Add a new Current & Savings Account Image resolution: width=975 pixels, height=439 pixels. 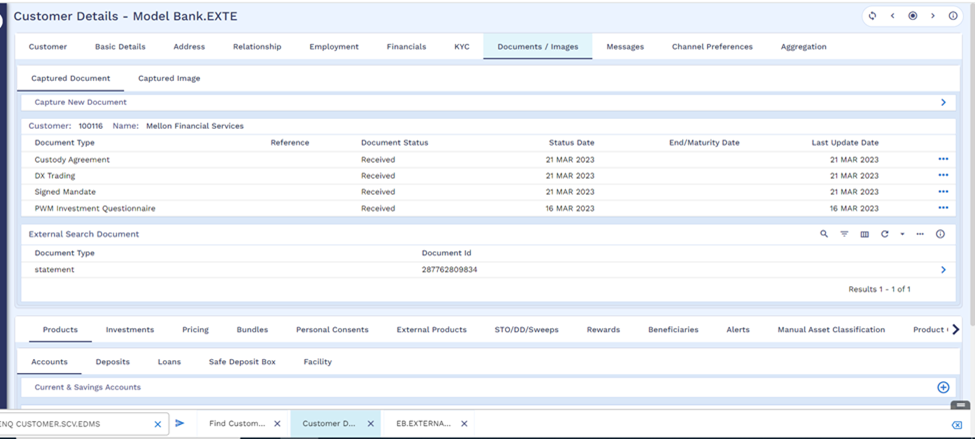[x=942, y=387]
